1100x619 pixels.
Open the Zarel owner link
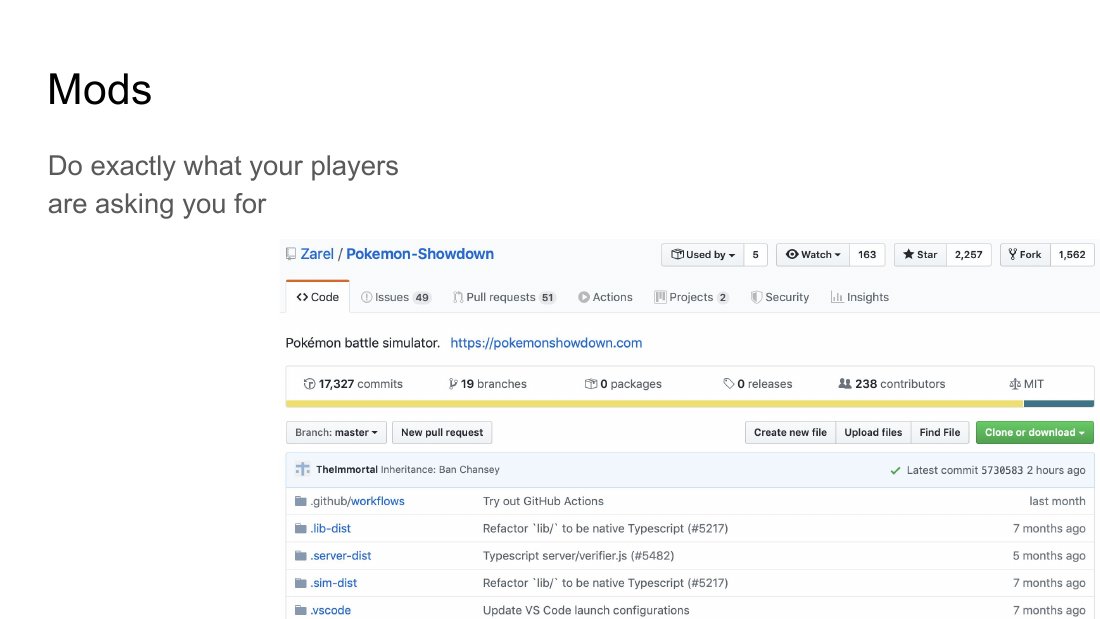tap(317, 254)
